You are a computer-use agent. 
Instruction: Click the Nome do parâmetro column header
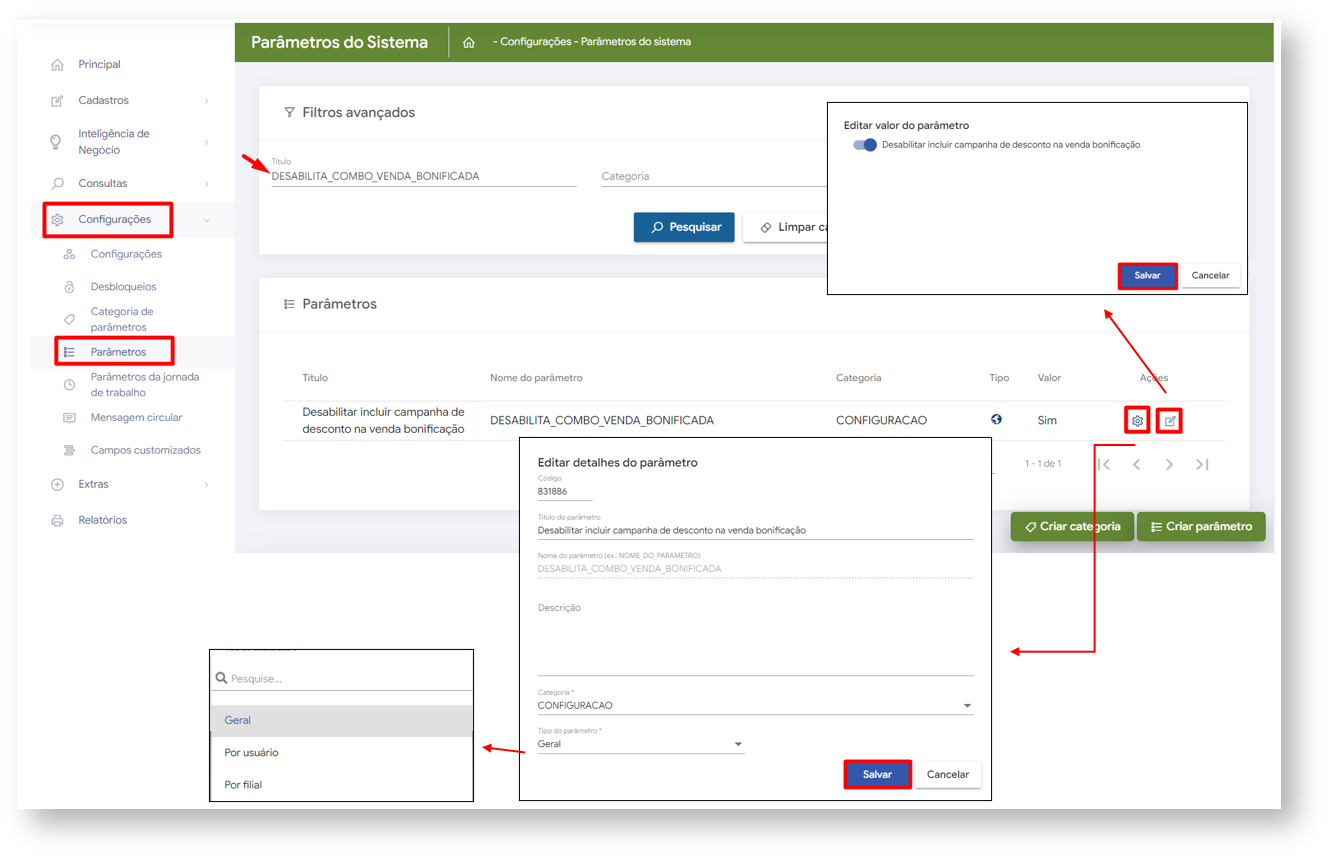(536, 378)
